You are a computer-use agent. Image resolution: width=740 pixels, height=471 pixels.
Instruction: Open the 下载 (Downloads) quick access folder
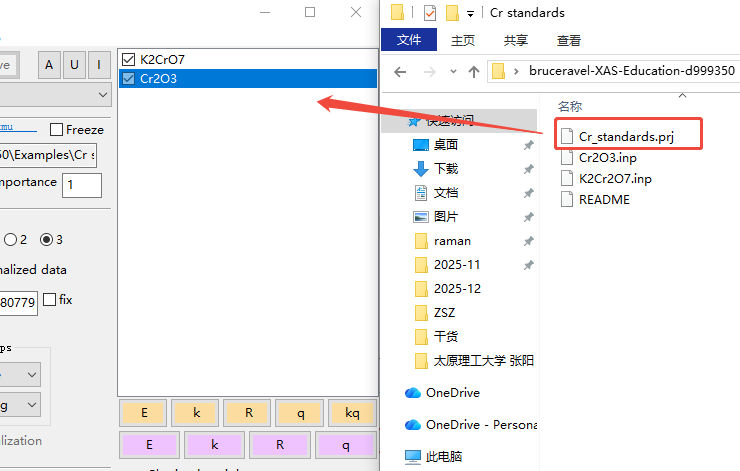click(445, 168)
